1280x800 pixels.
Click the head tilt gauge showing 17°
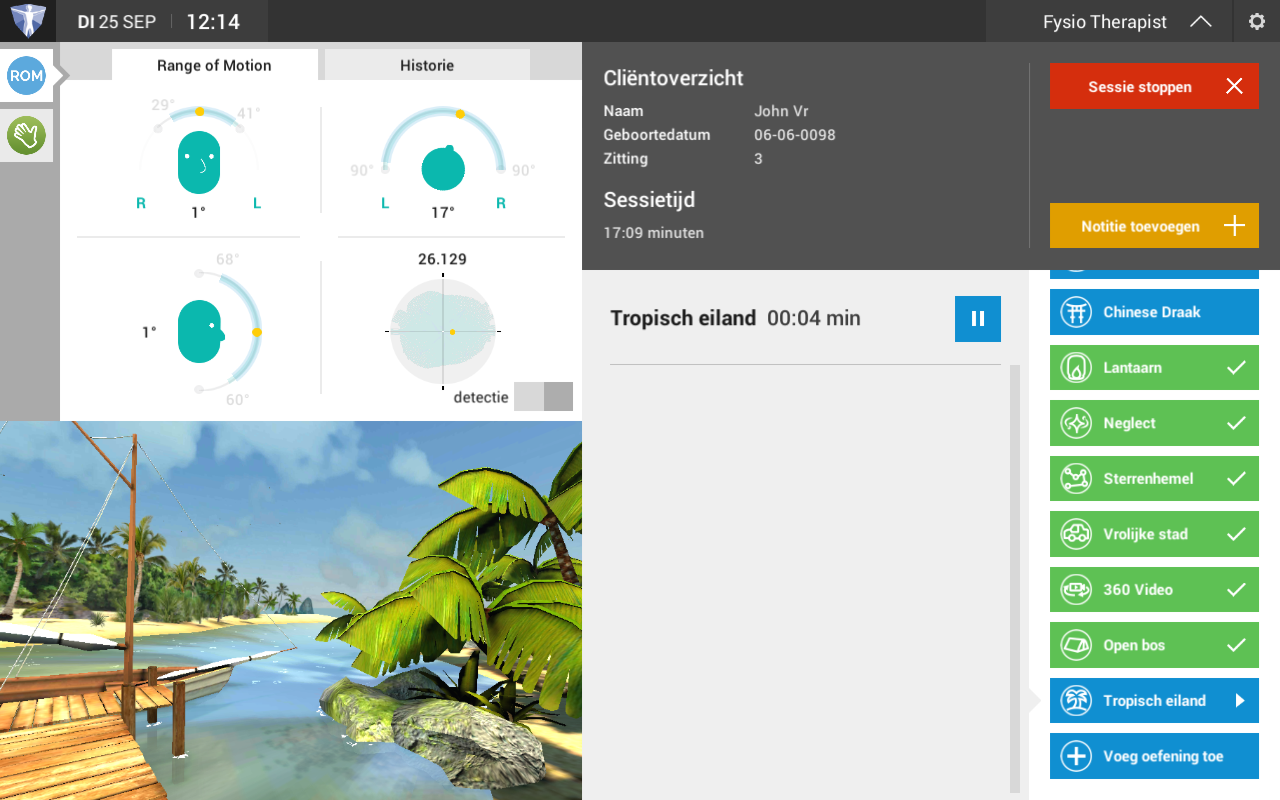pyautogui.click(x=443, y=160)
